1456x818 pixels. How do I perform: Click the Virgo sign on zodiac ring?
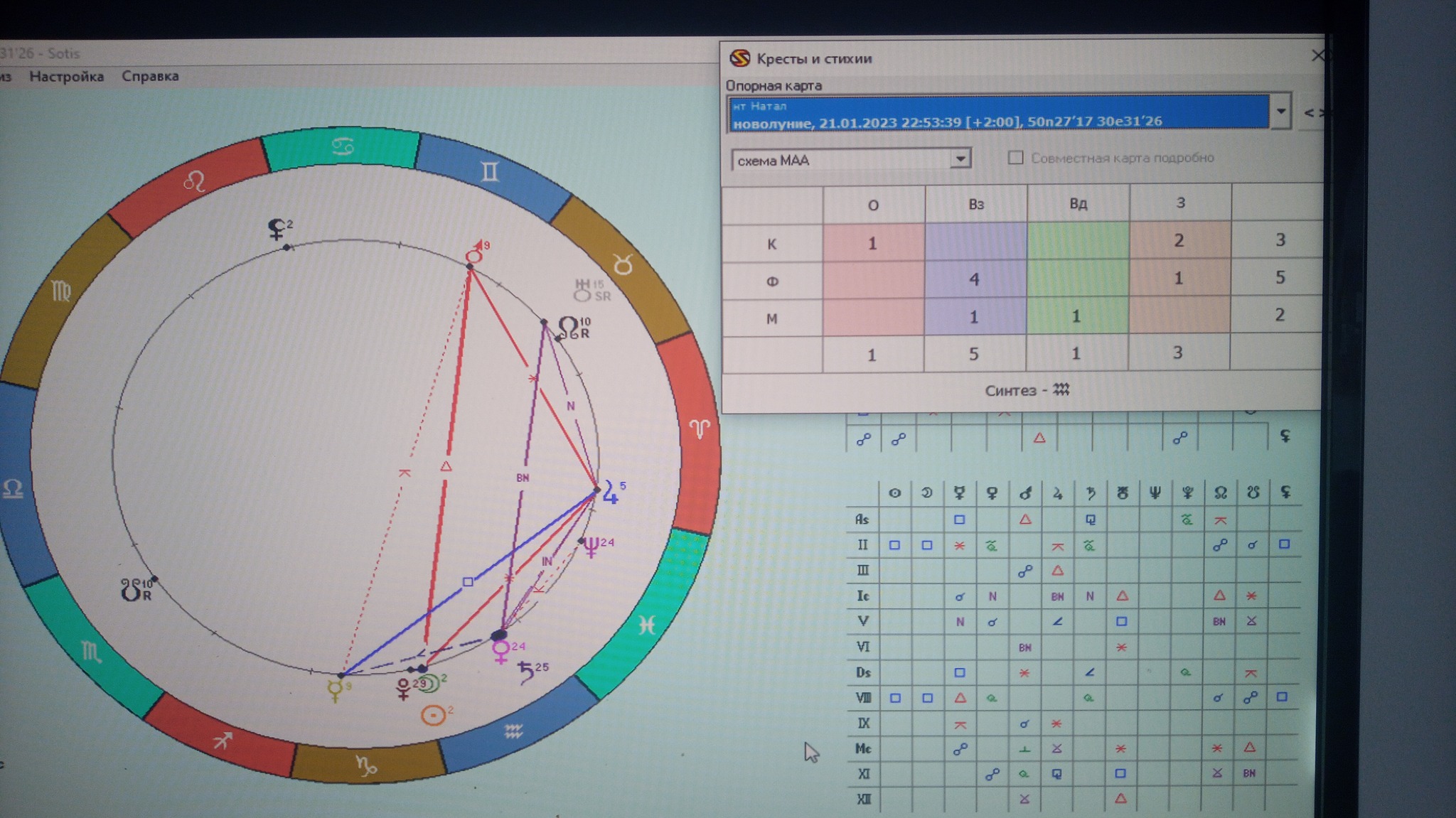tap(60, 290)
